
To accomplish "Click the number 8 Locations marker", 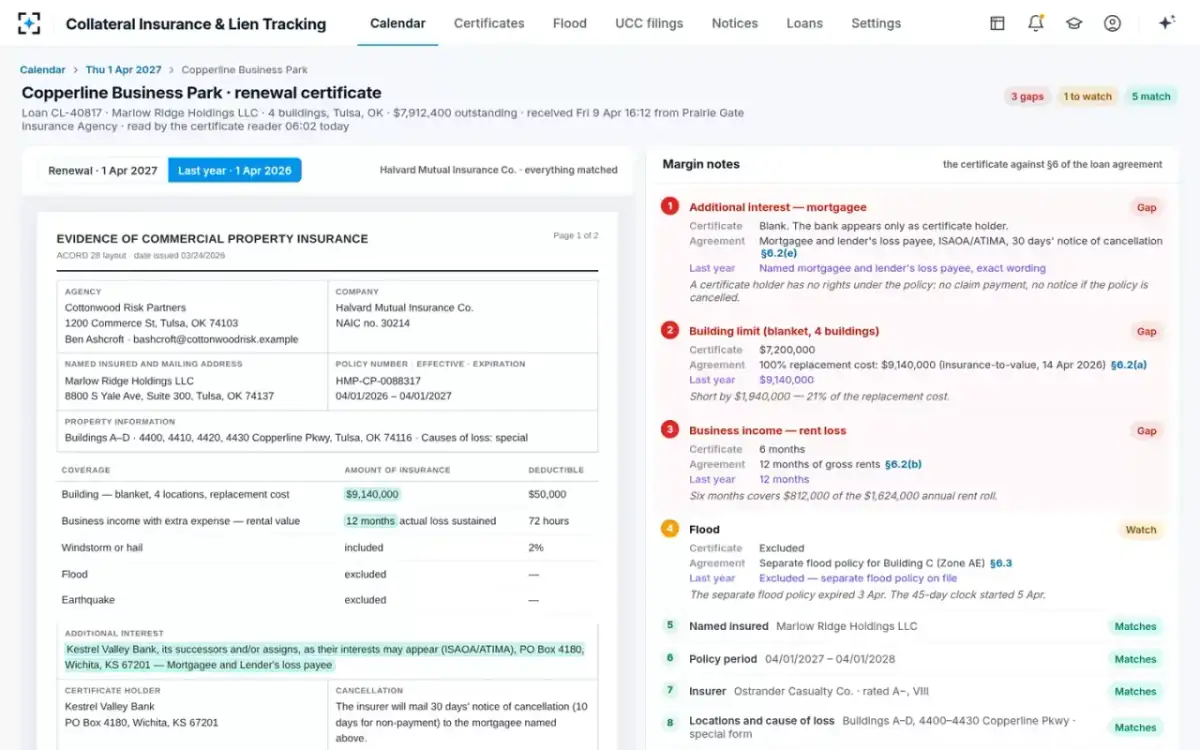I will point(670,723).
